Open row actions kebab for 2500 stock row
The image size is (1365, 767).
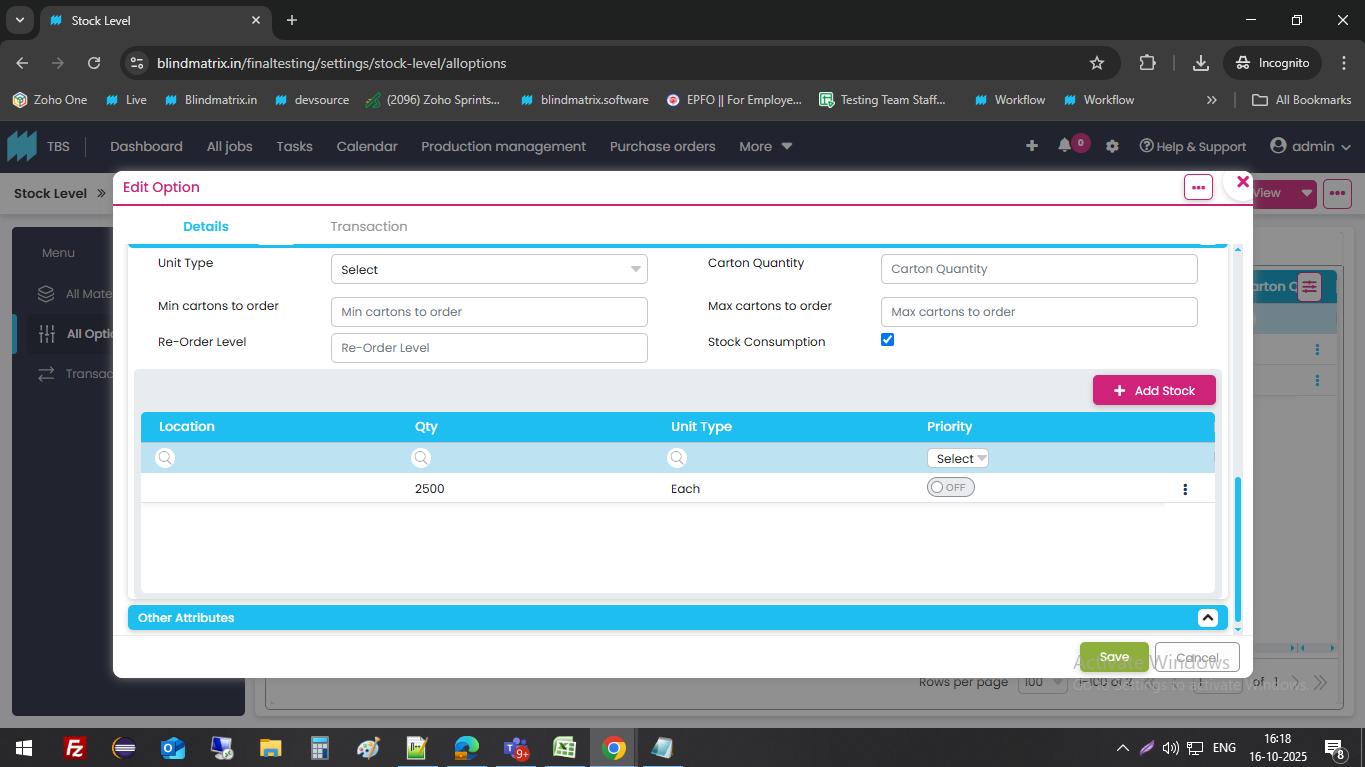coord(1185,489)
